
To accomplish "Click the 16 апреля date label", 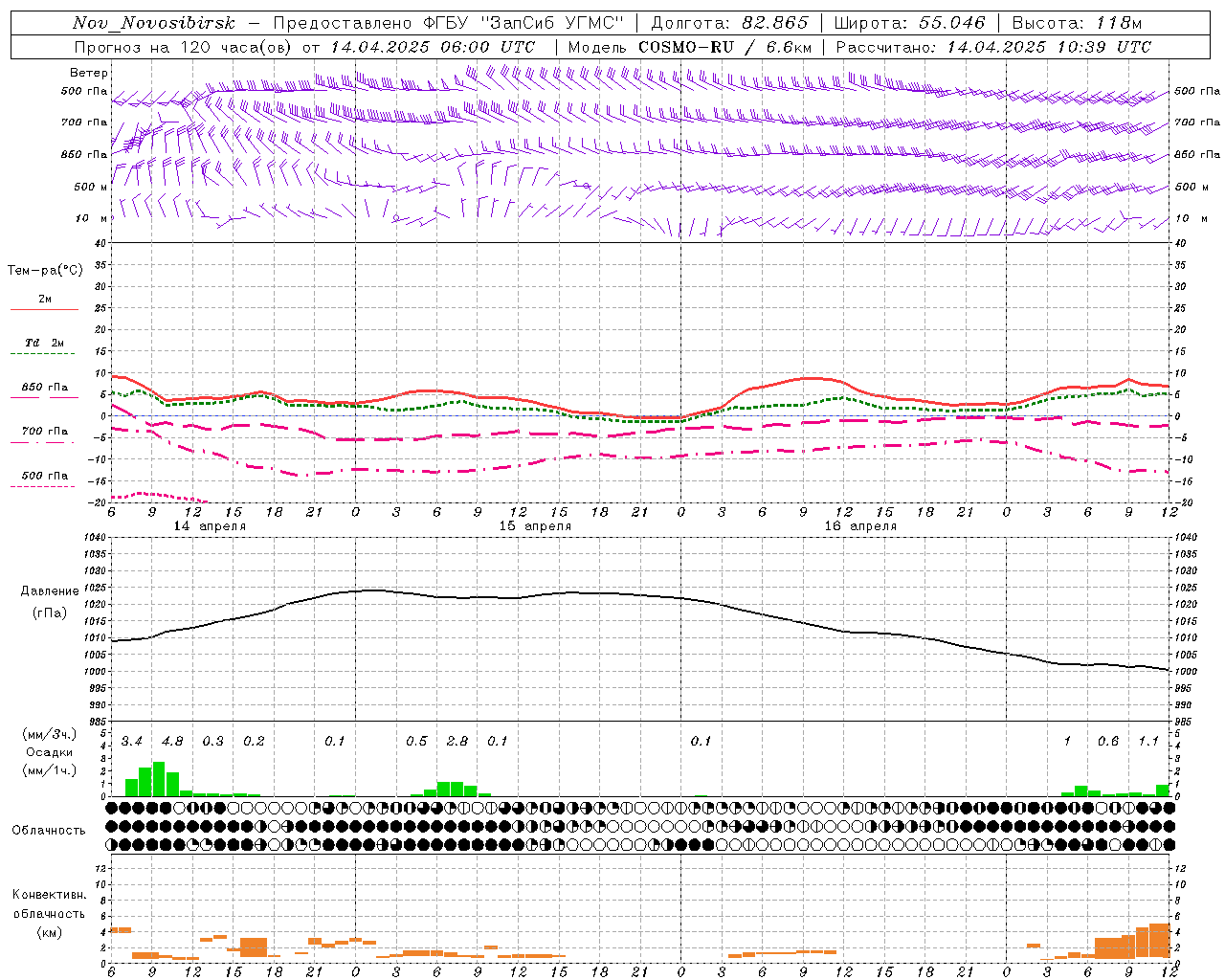I will (860, 526).
